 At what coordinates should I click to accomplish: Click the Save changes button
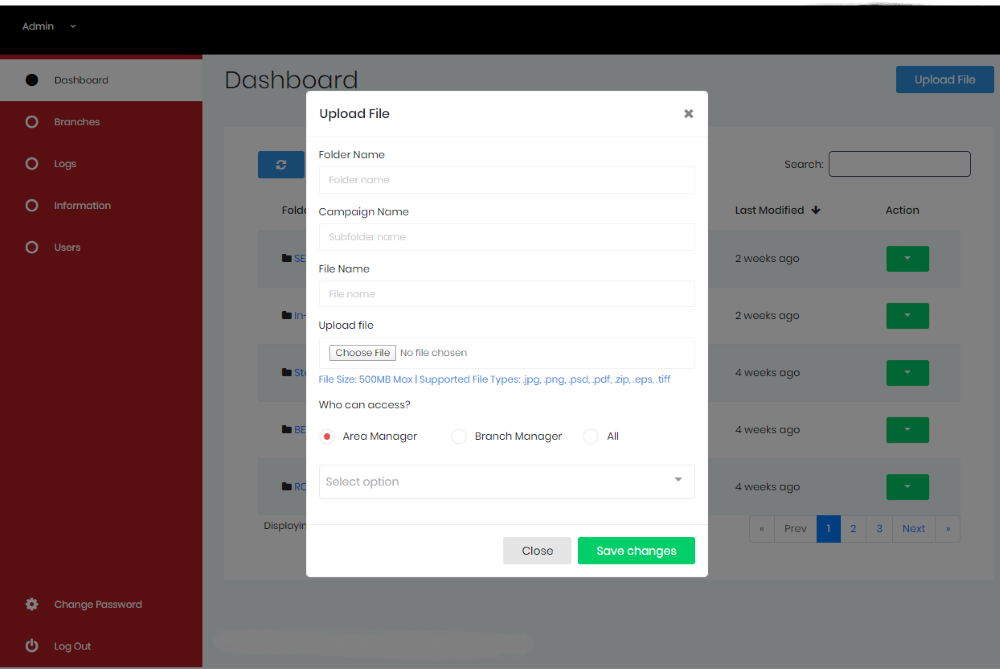click(x=636, y=551)
